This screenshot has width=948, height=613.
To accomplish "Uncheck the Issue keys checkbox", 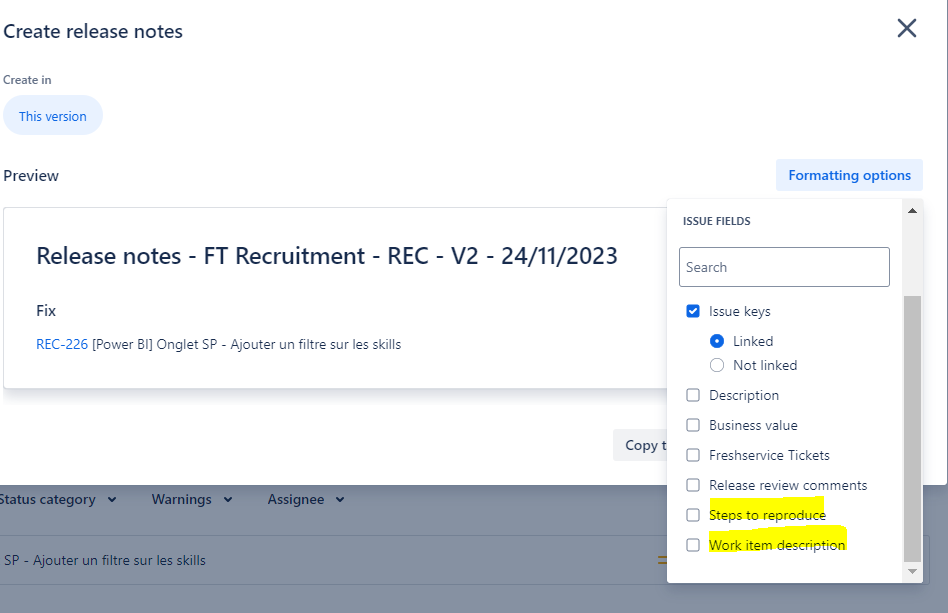I will click(693, 311).
